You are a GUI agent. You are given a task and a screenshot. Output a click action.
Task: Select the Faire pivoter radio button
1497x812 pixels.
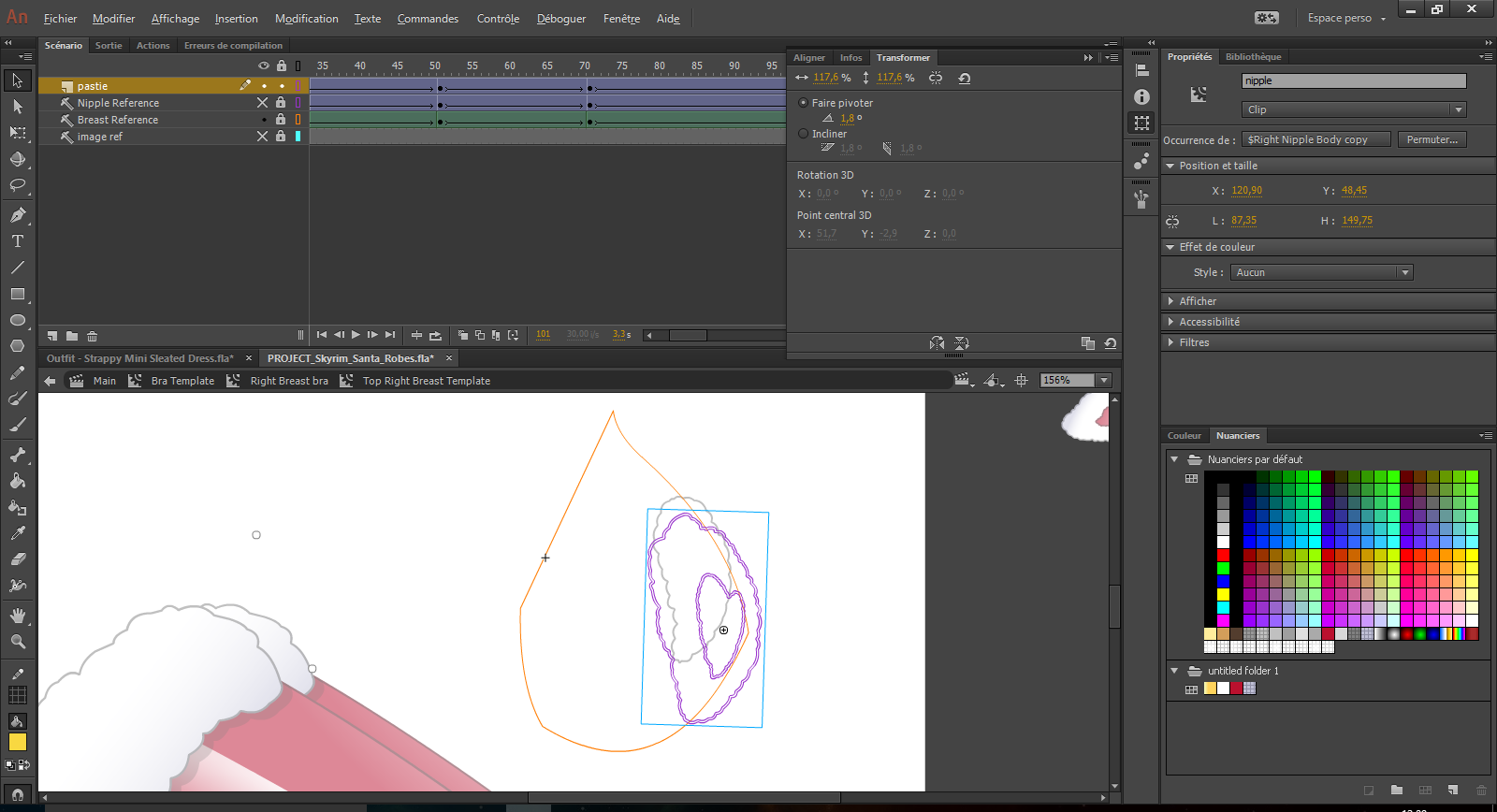pyautogui.click(x=803, y=103)
